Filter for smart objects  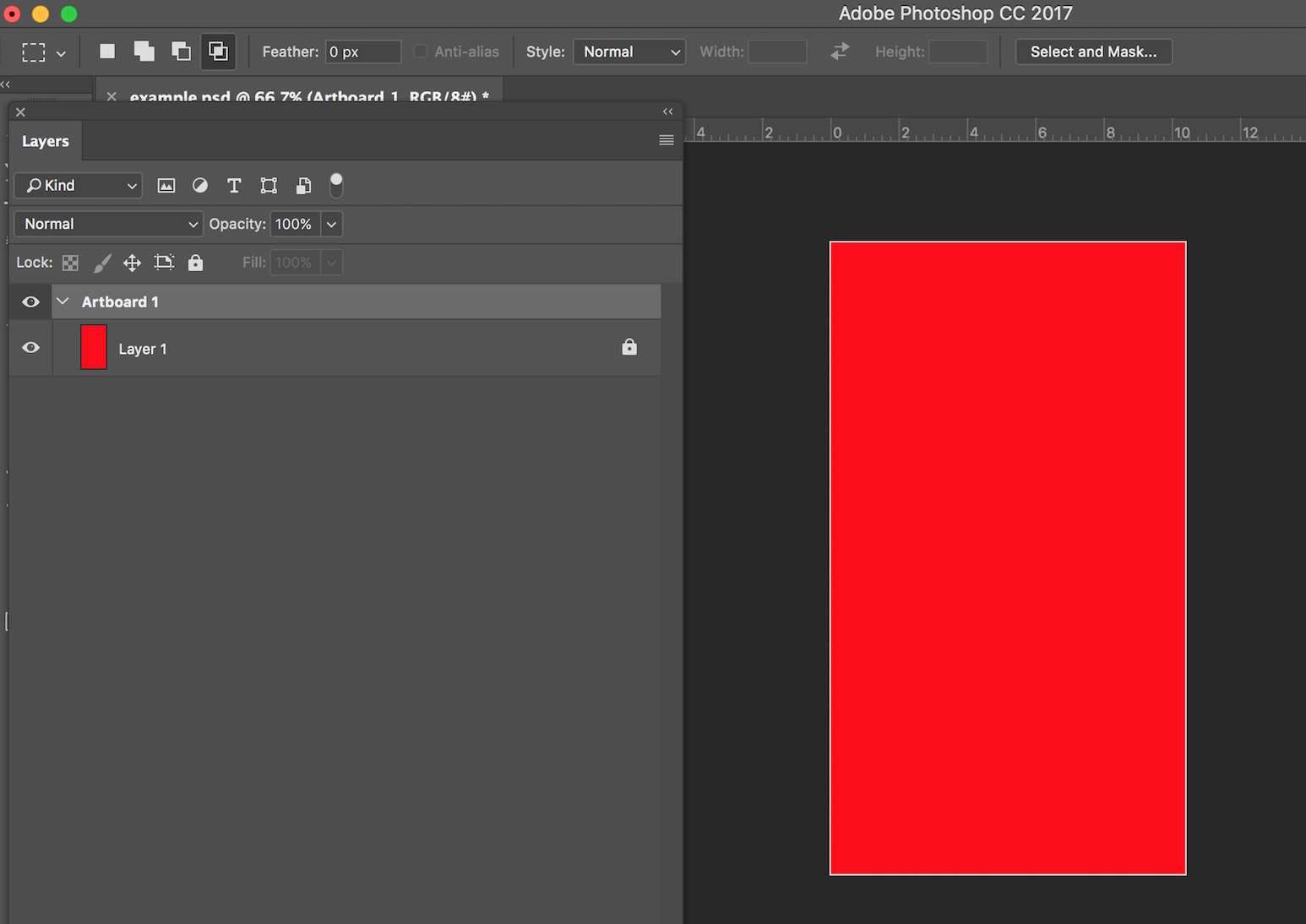(303, 186)
